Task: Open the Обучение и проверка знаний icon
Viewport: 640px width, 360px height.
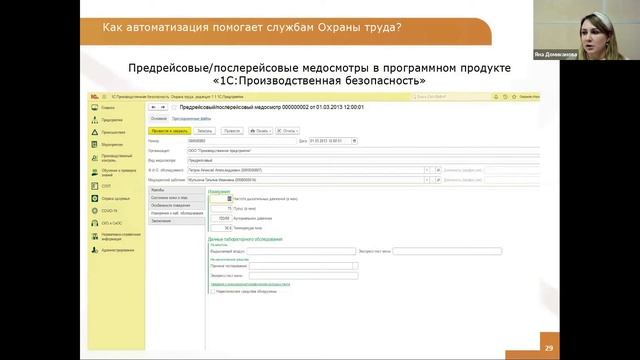Action: coord(95,172)
